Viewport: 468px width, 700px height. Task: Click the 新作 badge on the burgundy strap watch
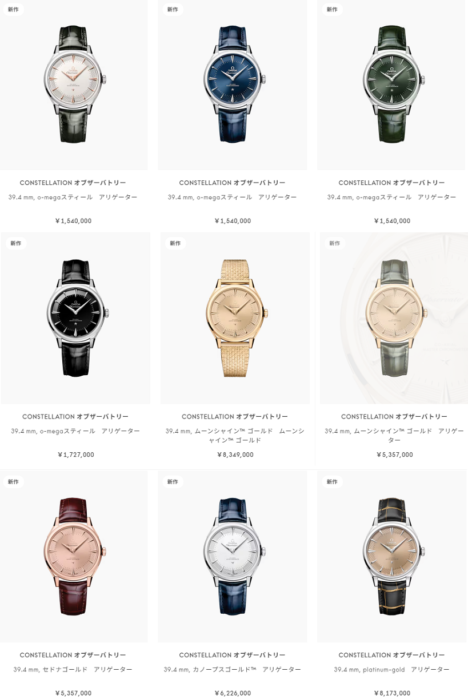(x=13, y=482)
